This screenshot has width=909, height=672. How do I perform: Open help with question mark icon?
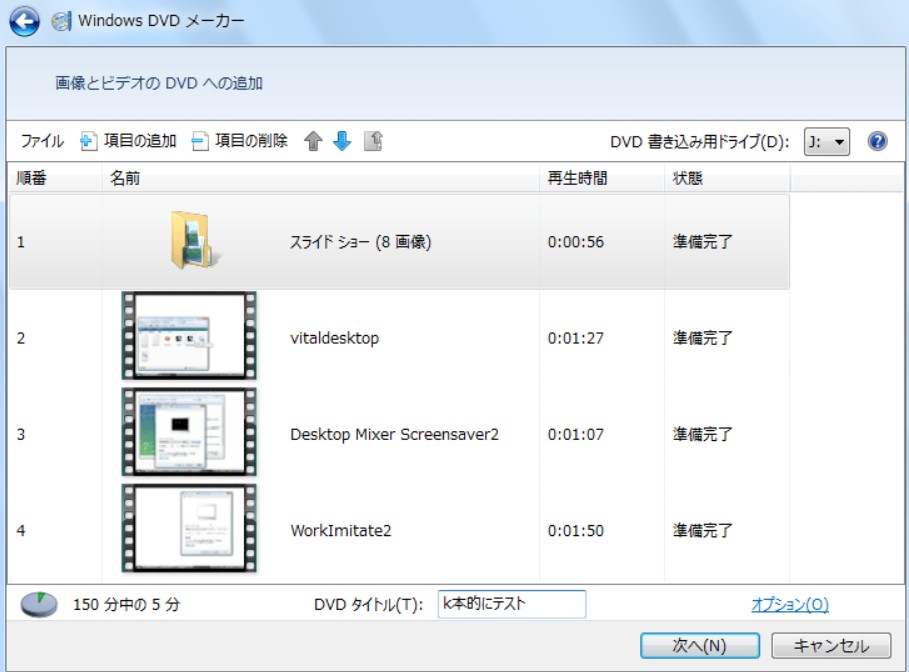[x=877, y=141]
